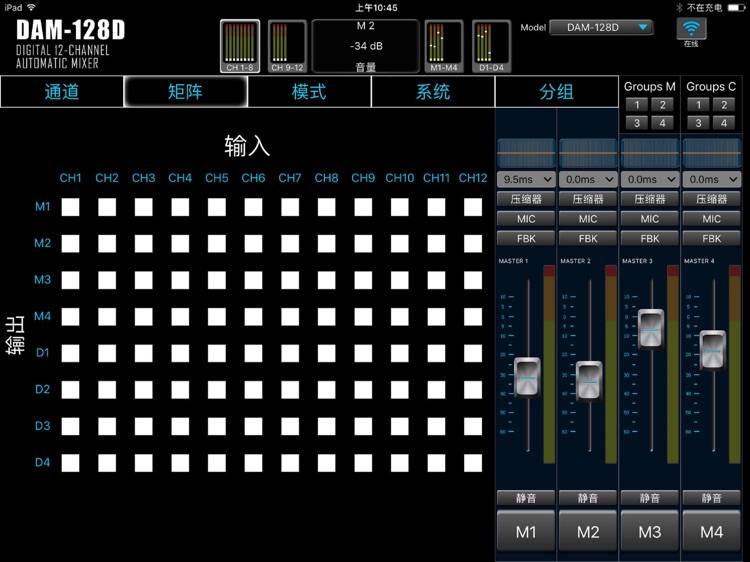
Task: Enable CH12 to D4 matrix routing
Action: 473,463
